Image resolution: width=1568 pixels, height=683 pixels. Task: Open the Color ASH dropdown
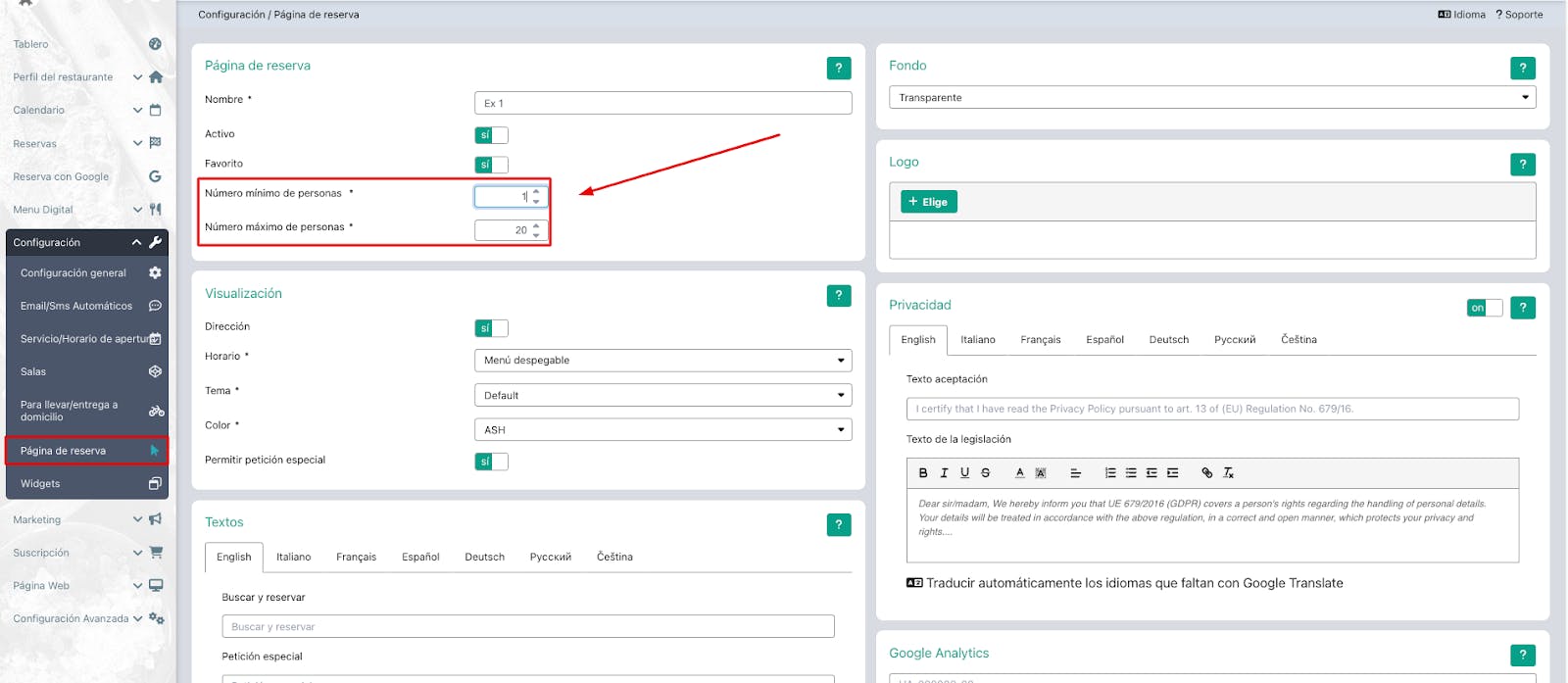tap(663, 429)
